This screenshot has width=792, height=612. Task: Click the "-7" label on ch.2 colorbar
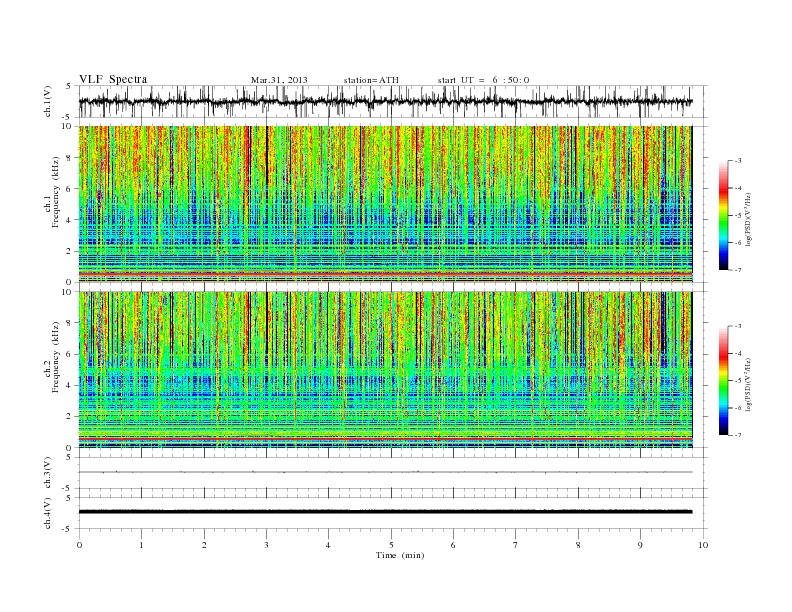[738, 435]
